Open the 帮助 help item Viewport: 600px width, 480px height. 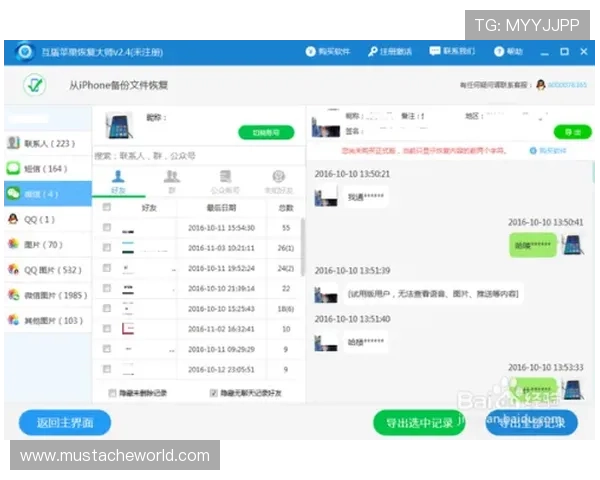[x=508, y=51]
